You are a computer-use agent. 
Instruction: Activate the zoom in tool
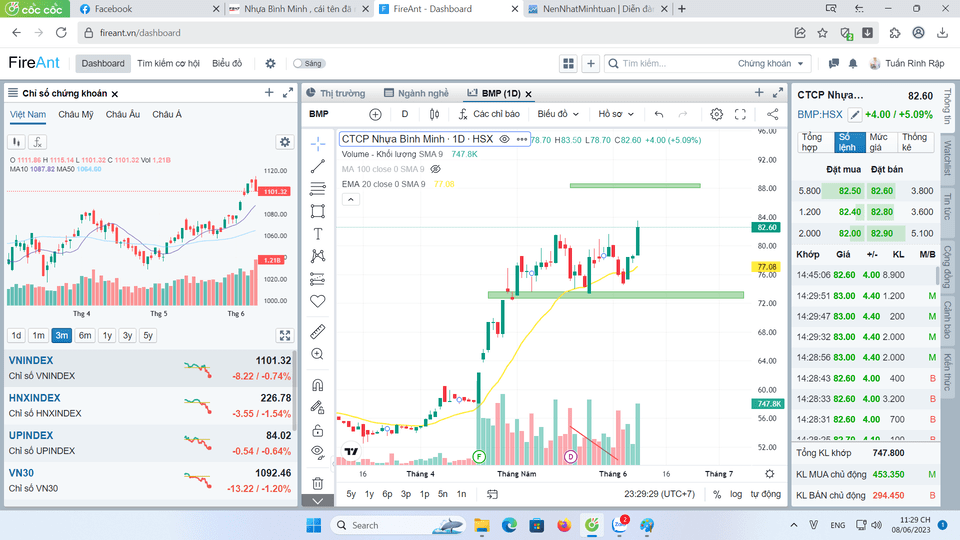coord(318,354)
